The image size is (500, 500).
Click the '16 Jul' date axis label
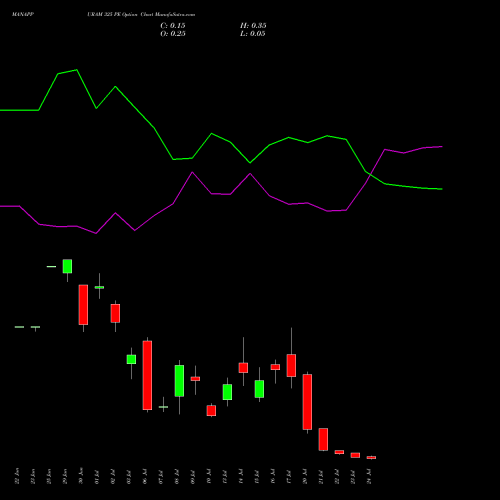[x=273, y=477]
